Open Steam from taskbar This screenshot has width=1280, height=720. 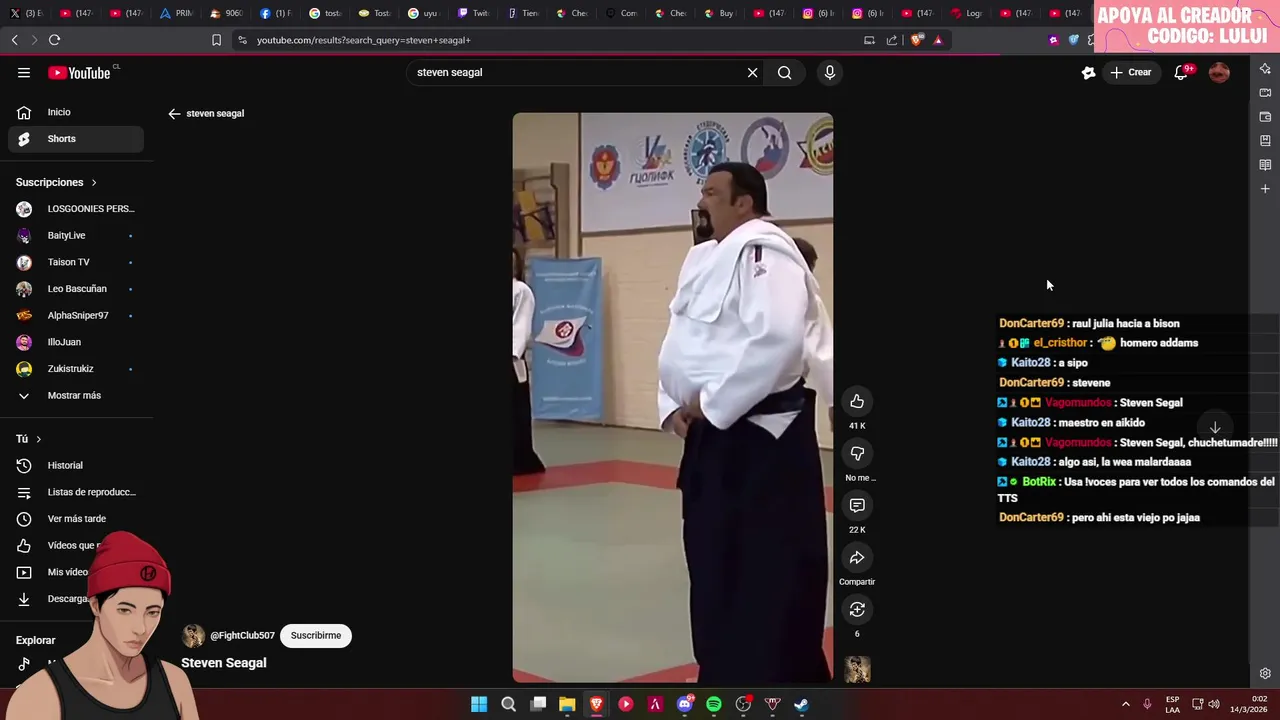802,704
